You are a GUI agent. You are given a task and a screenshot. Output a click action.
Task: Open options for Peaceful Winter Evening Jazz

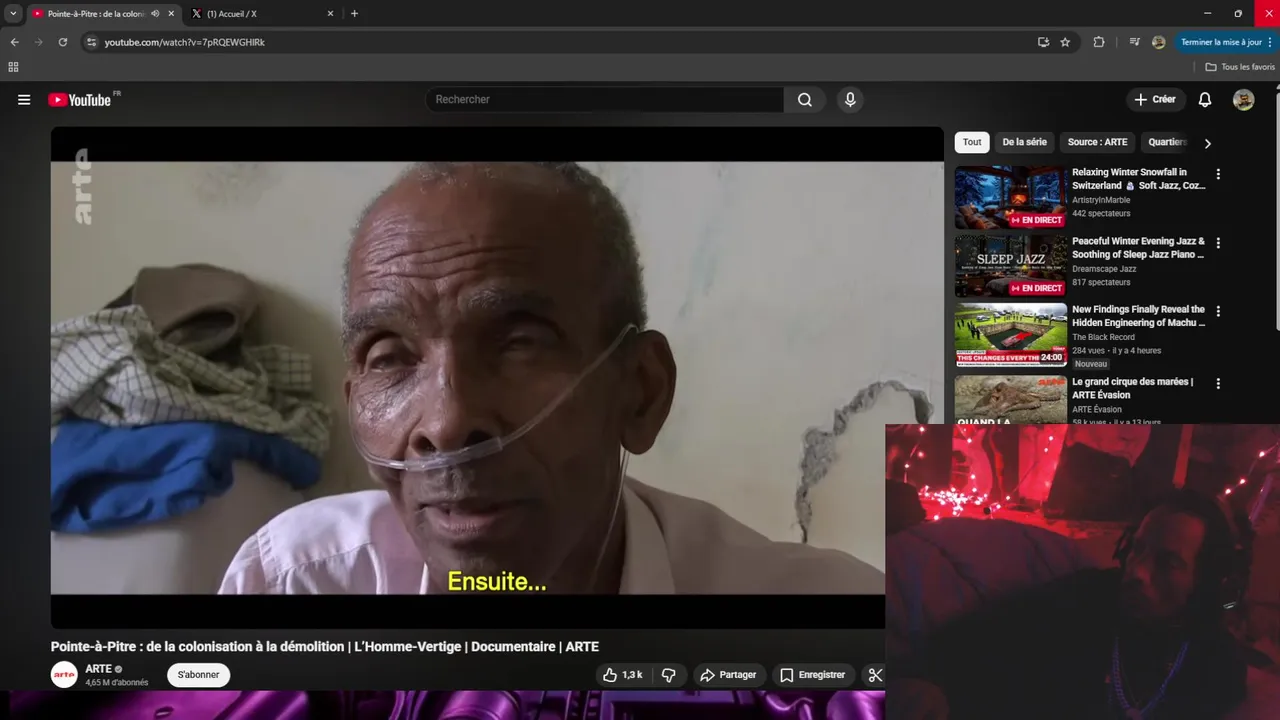click(1217, 243)
